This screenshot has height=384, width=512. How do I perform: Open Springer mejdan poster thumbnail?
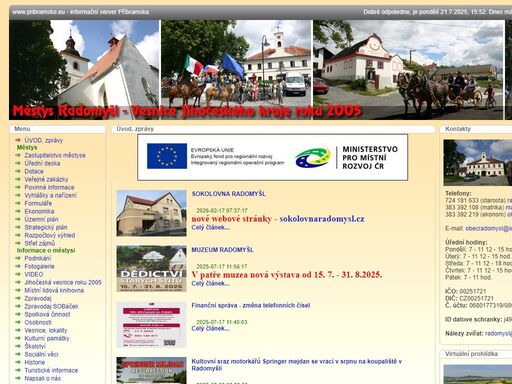coord(151,371)
